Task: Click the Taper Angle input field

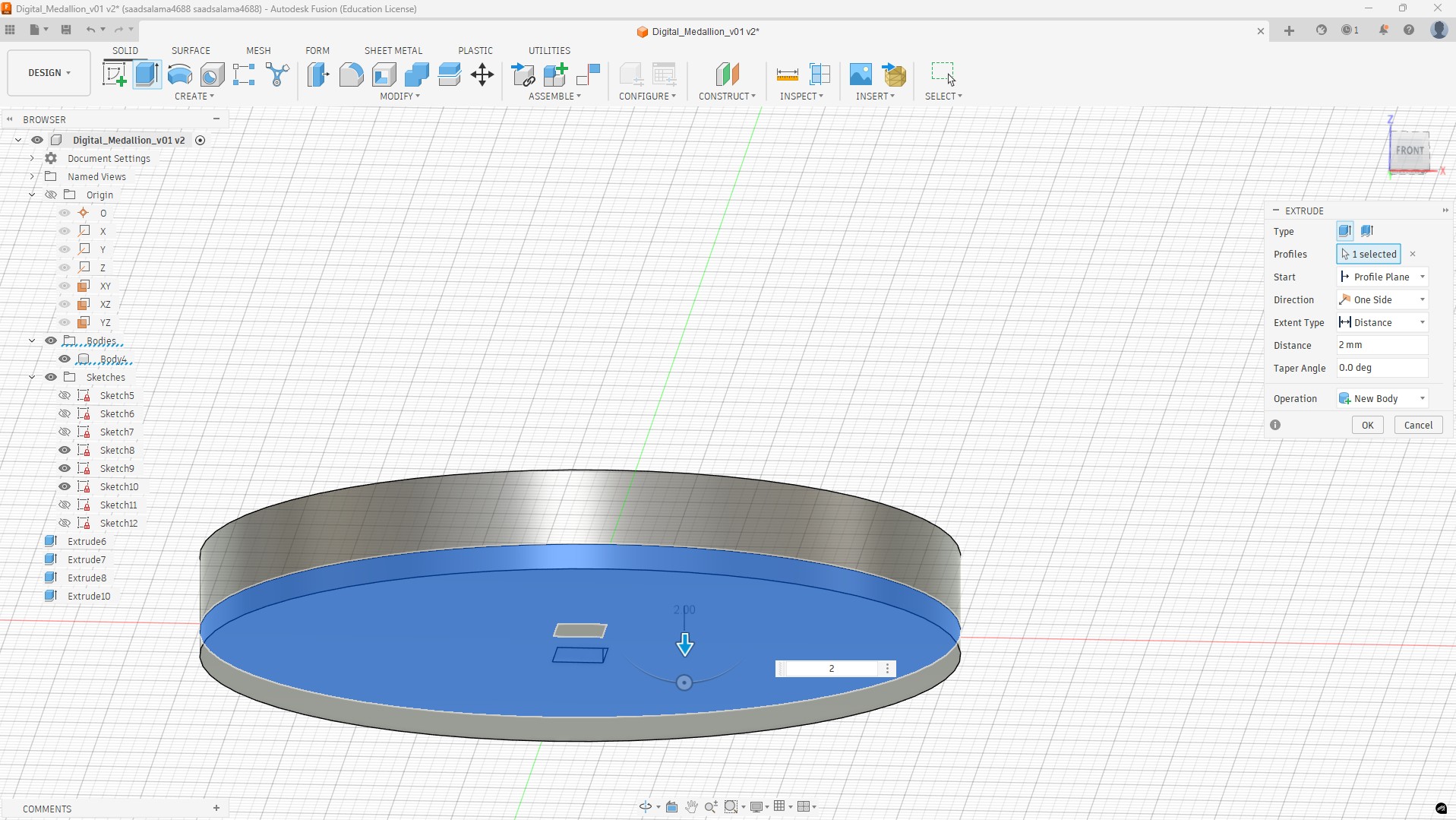Action: tap(1382, 368)
